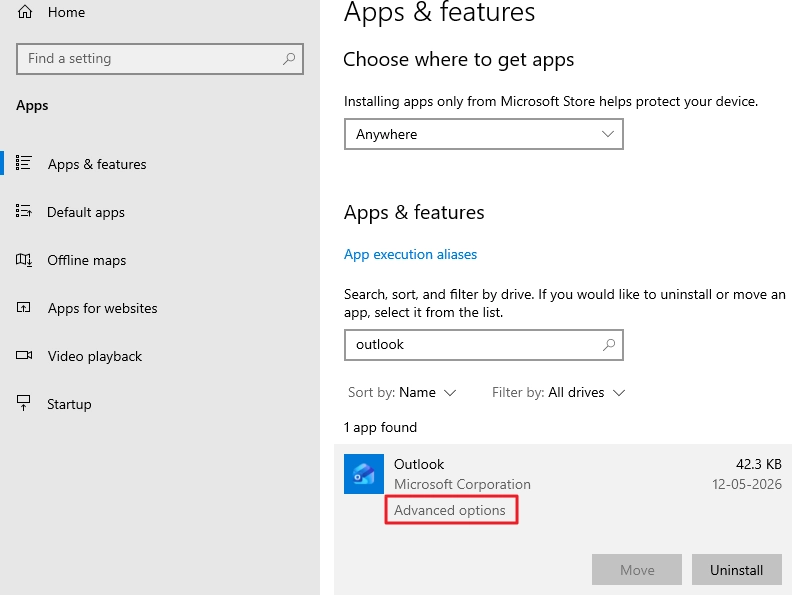Click the greyed Move button
This screenshot has width=792, height=595.
pyautogui.click(x=637, y=570)
